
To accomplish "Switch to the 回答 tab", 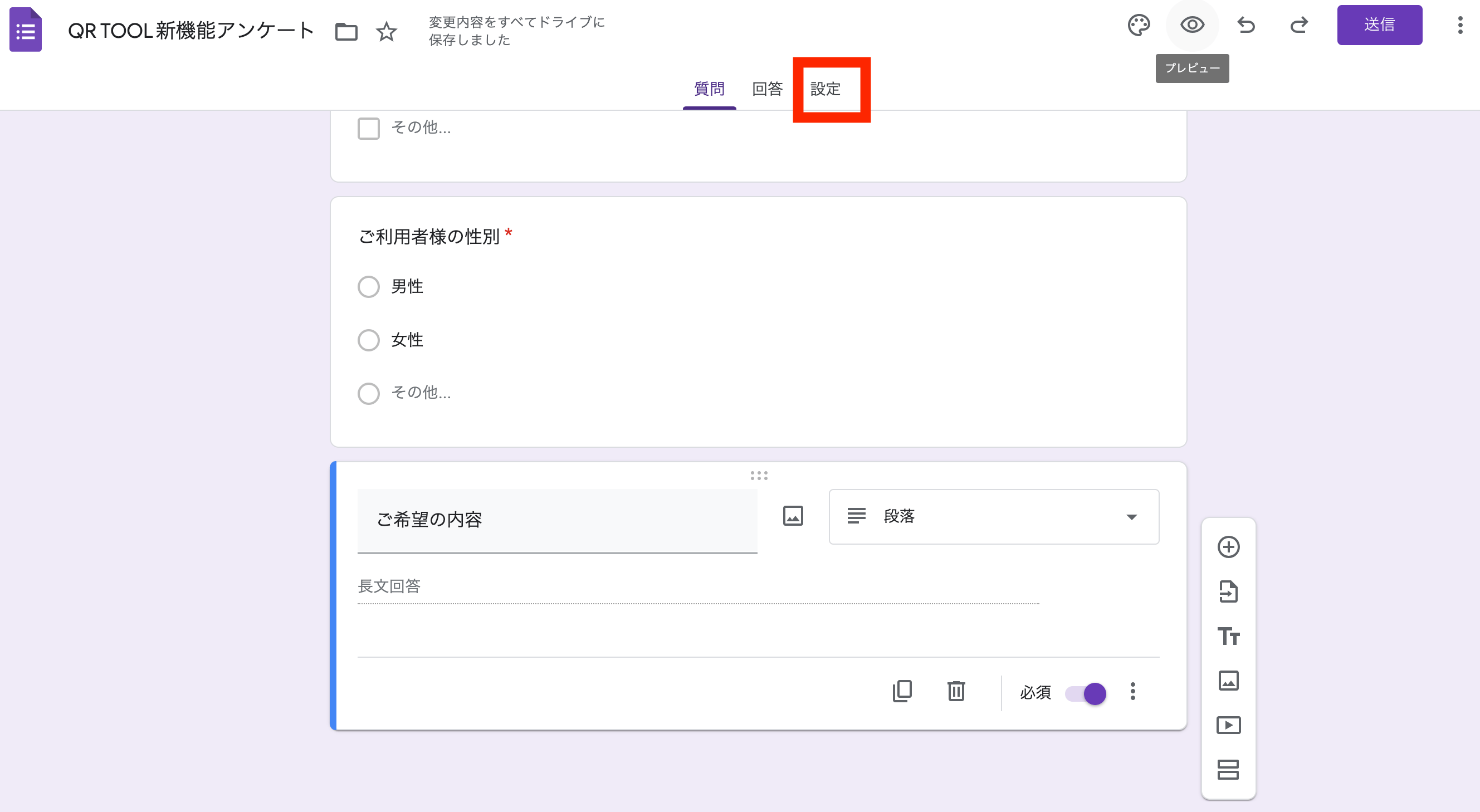I will [767, 89].
